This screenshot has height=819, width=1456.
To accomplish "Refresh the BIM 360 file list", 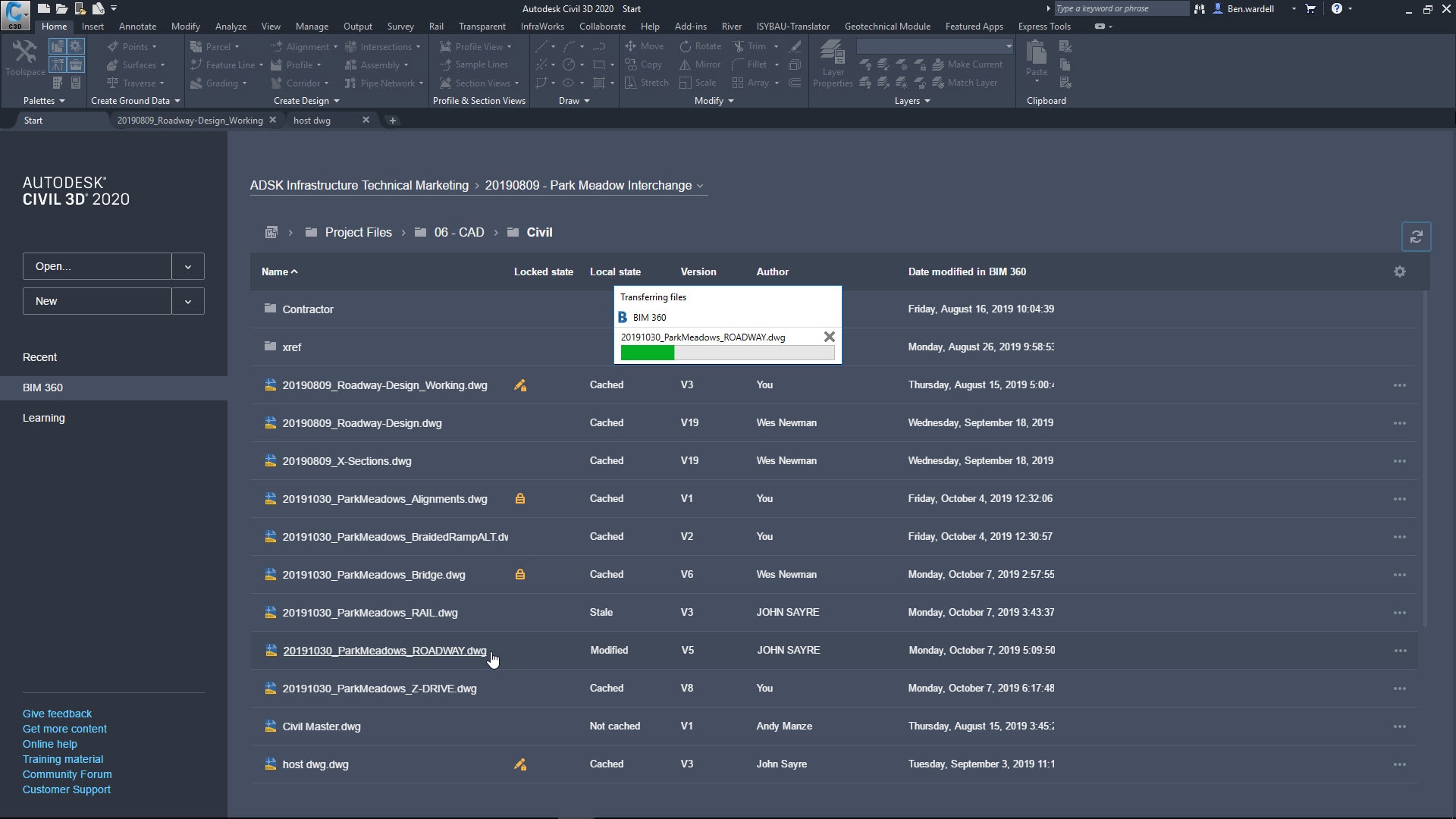I will 1416,237.
